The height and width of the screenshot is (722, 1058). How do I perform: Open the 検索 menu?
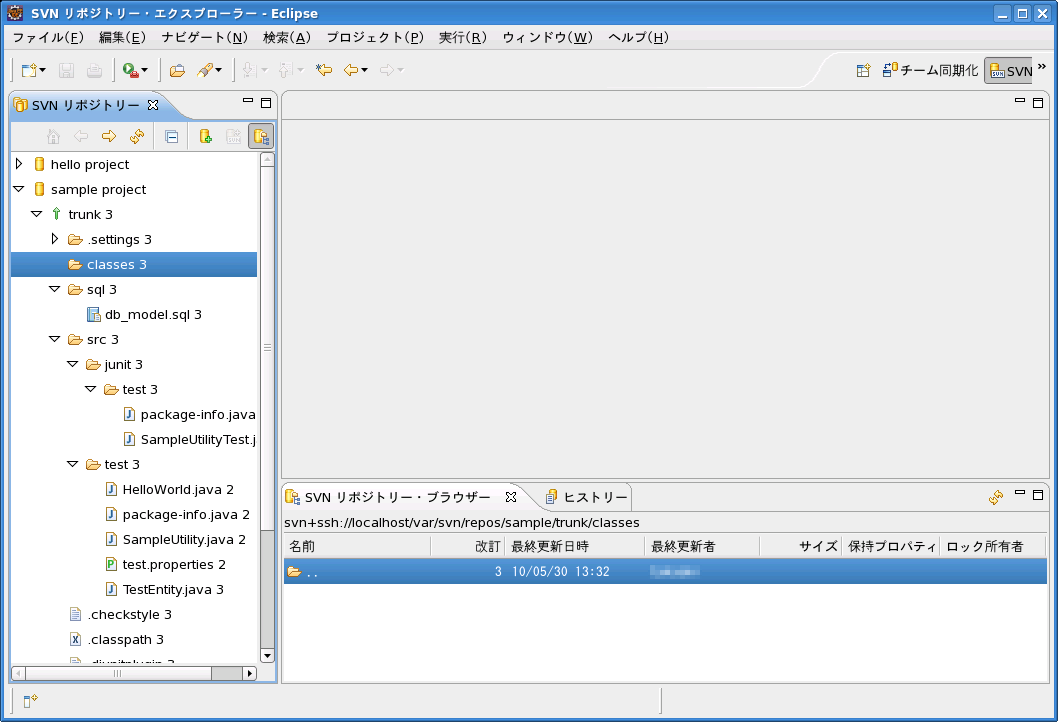coord(287,37)
